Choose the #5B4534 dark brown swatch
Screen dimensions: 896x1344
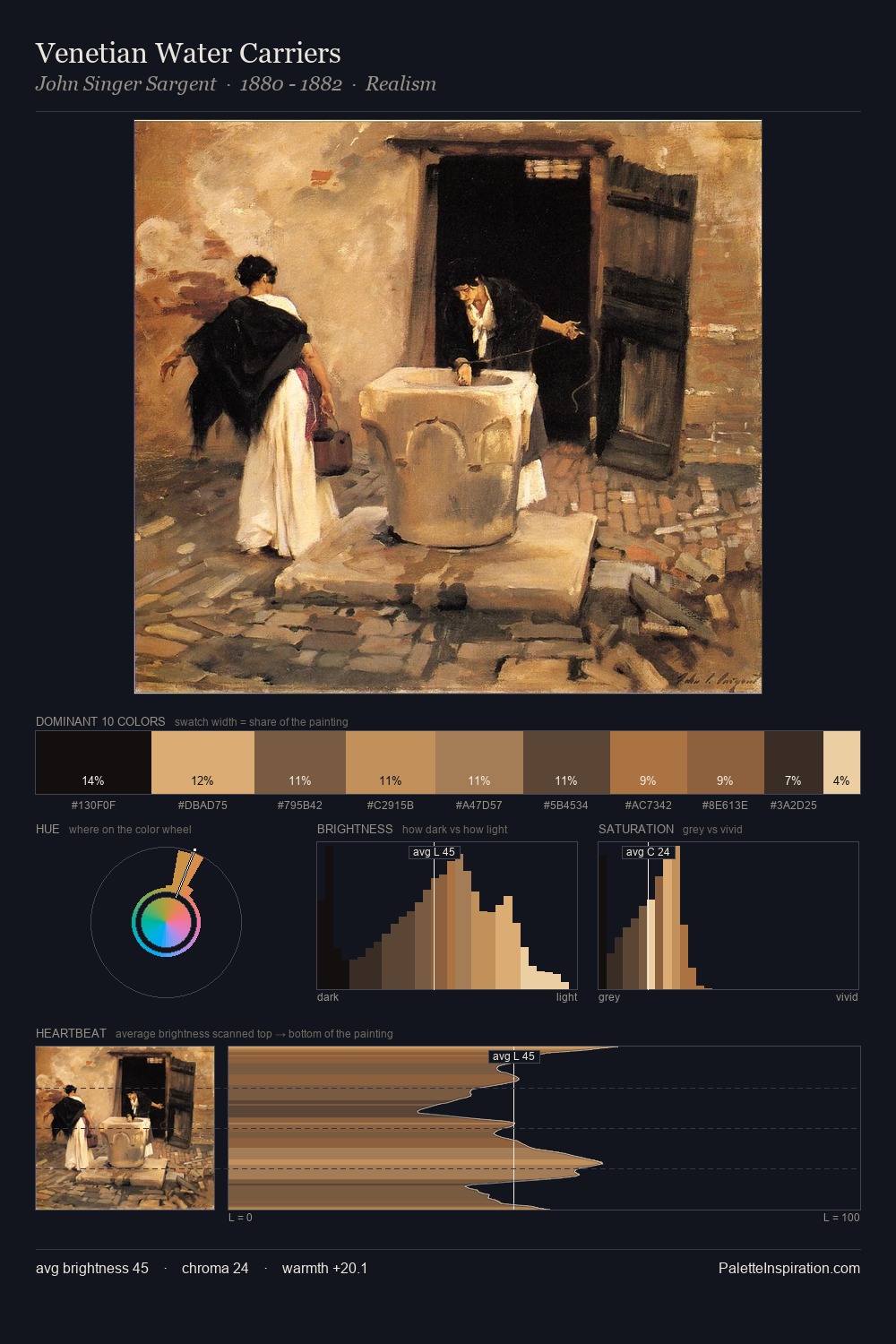pos(566,762)
